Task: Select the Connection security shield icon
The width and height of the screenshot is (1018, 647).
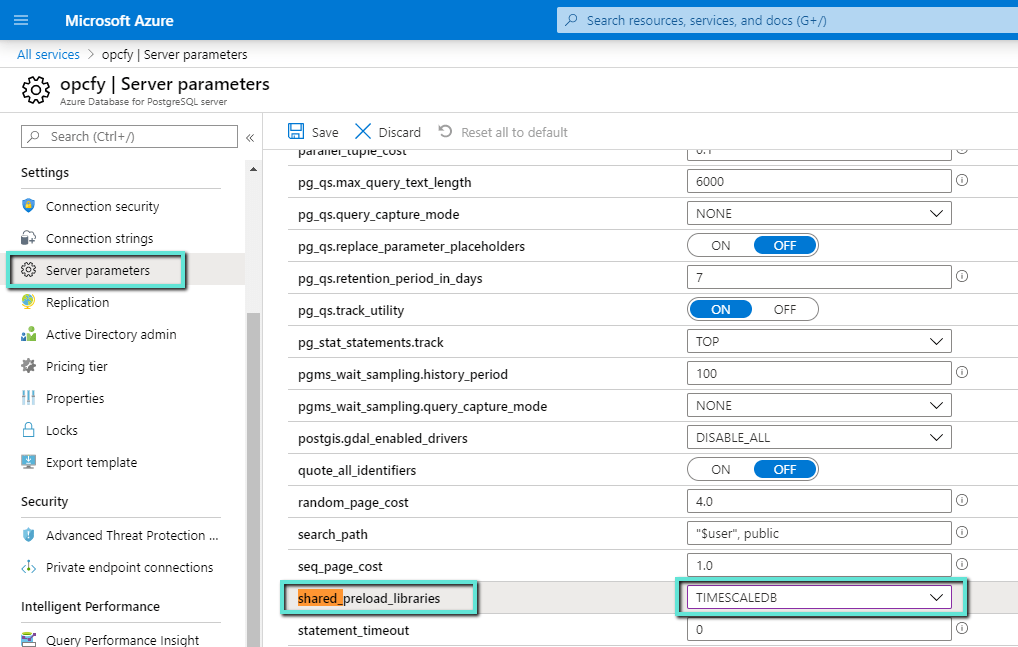Action: [x=28, y=206]
